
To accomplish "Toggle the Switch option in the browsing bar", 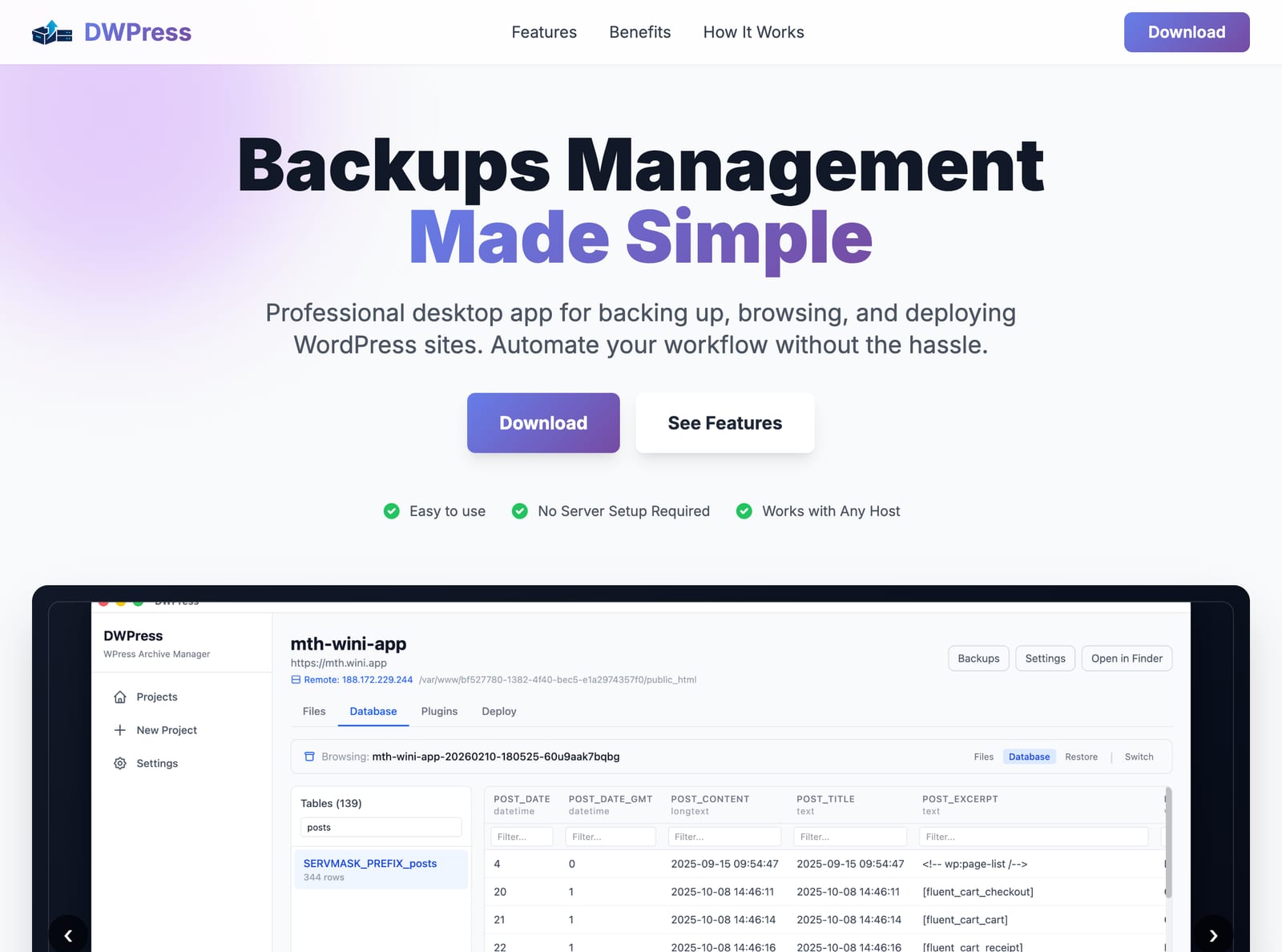I will pos(1139,756).
